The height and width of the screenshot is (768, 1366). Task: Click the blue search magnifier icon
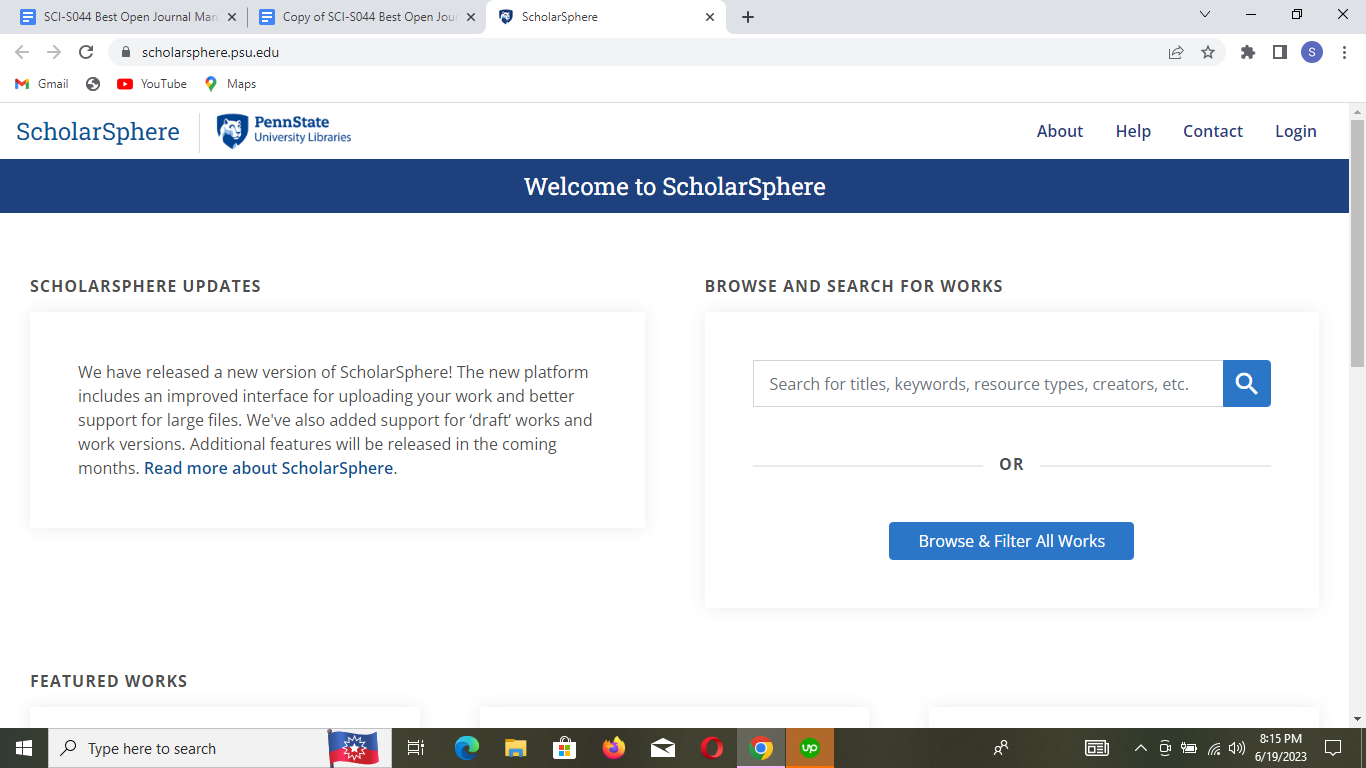[x=1246, y=383]
